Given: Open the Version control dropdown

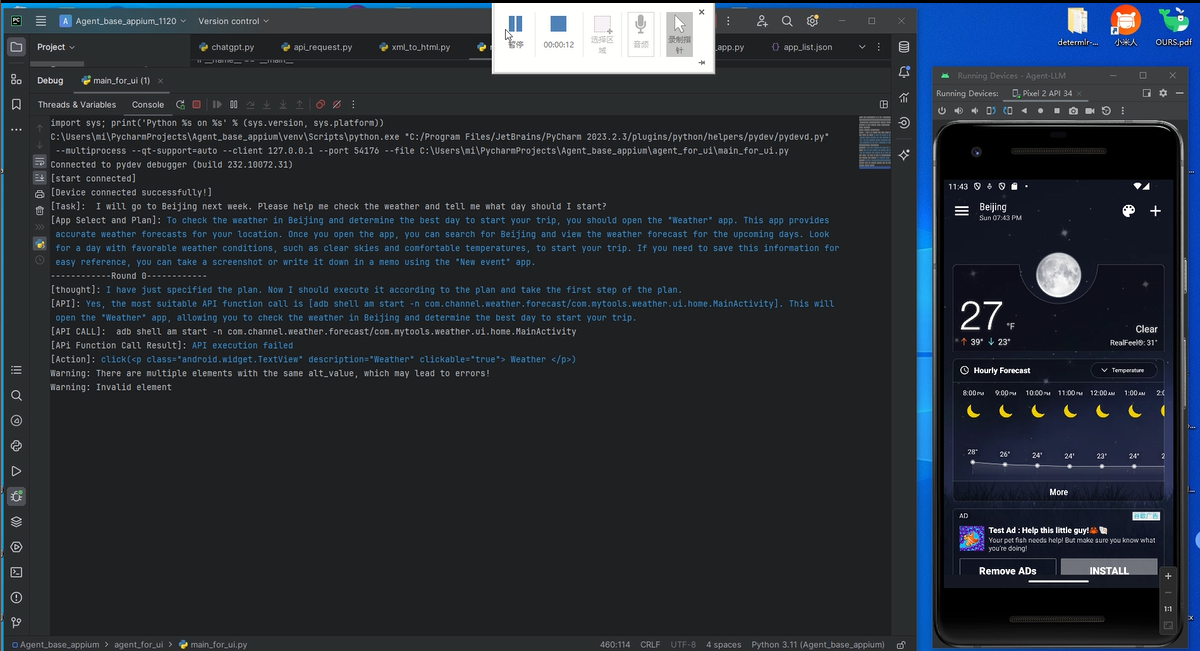Looking at the screenshot, I should point(233,21).
